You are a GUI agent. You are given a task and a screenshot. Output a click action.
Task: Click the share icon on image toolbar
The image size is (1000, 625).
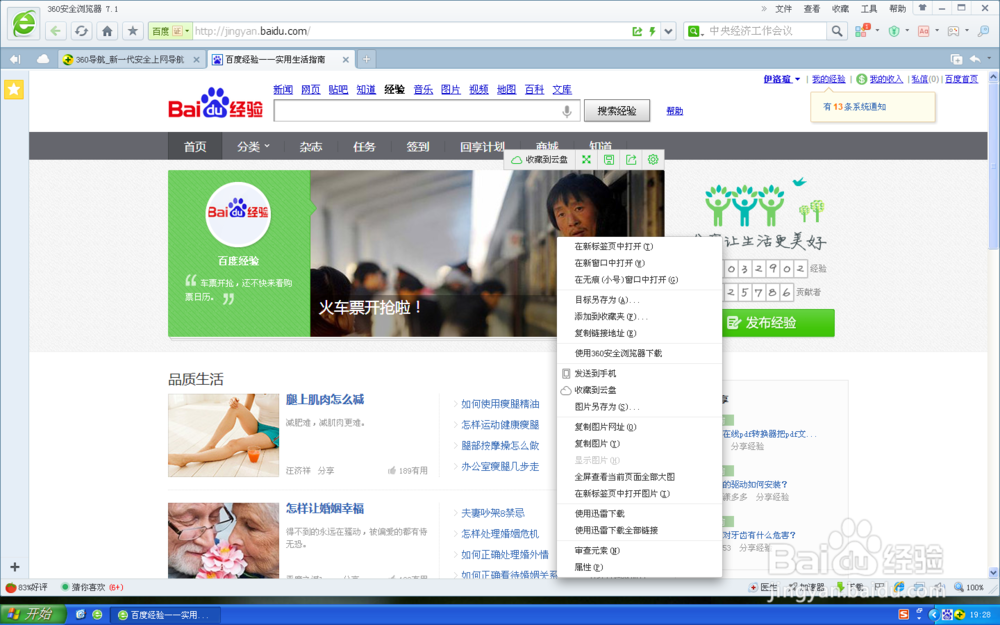pyautogui.click(x=631, y=159)
